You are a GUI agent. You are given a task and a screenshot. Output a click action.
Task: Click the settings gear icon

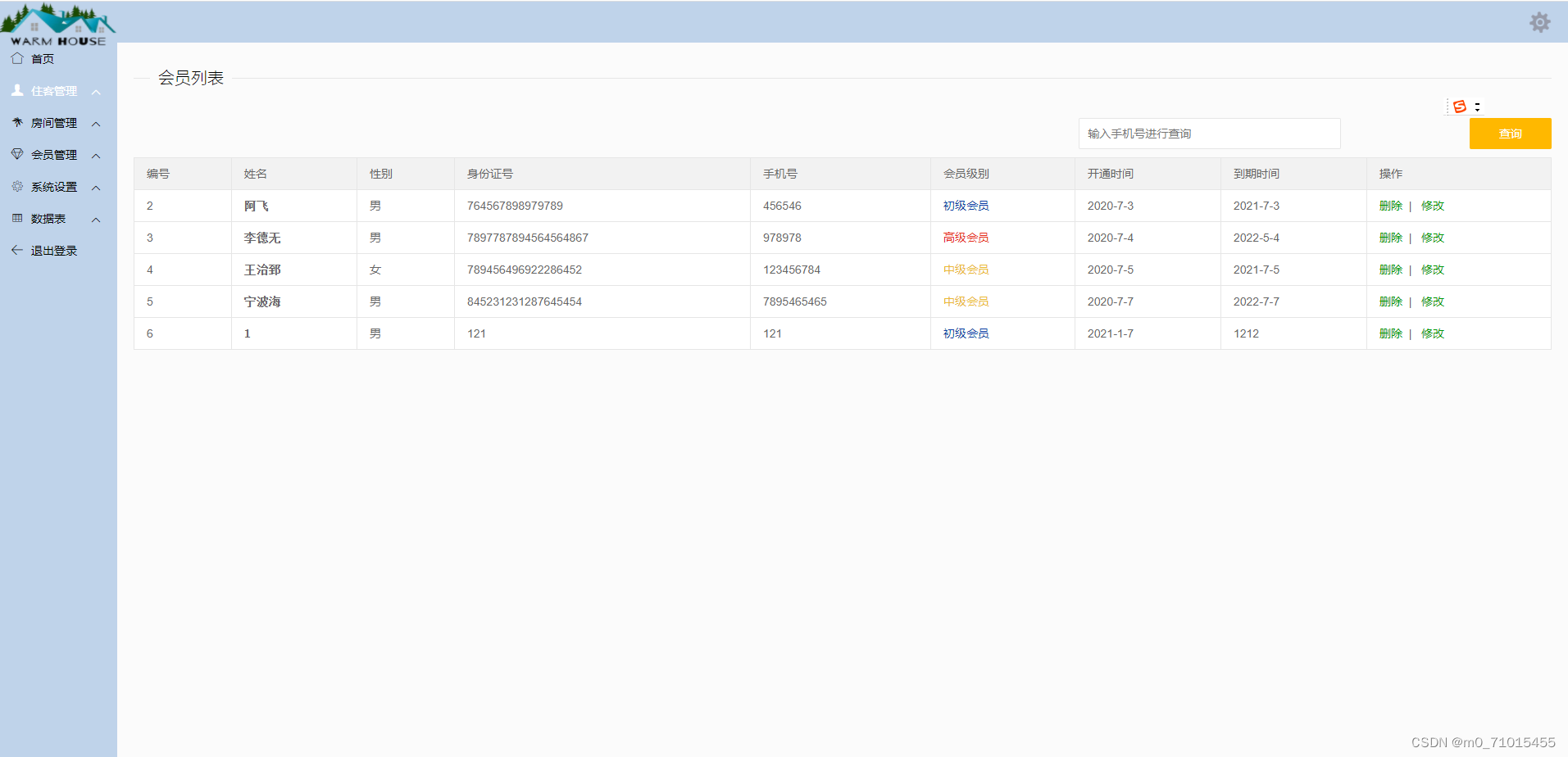pyautogui.click(x=1540, y=22)
